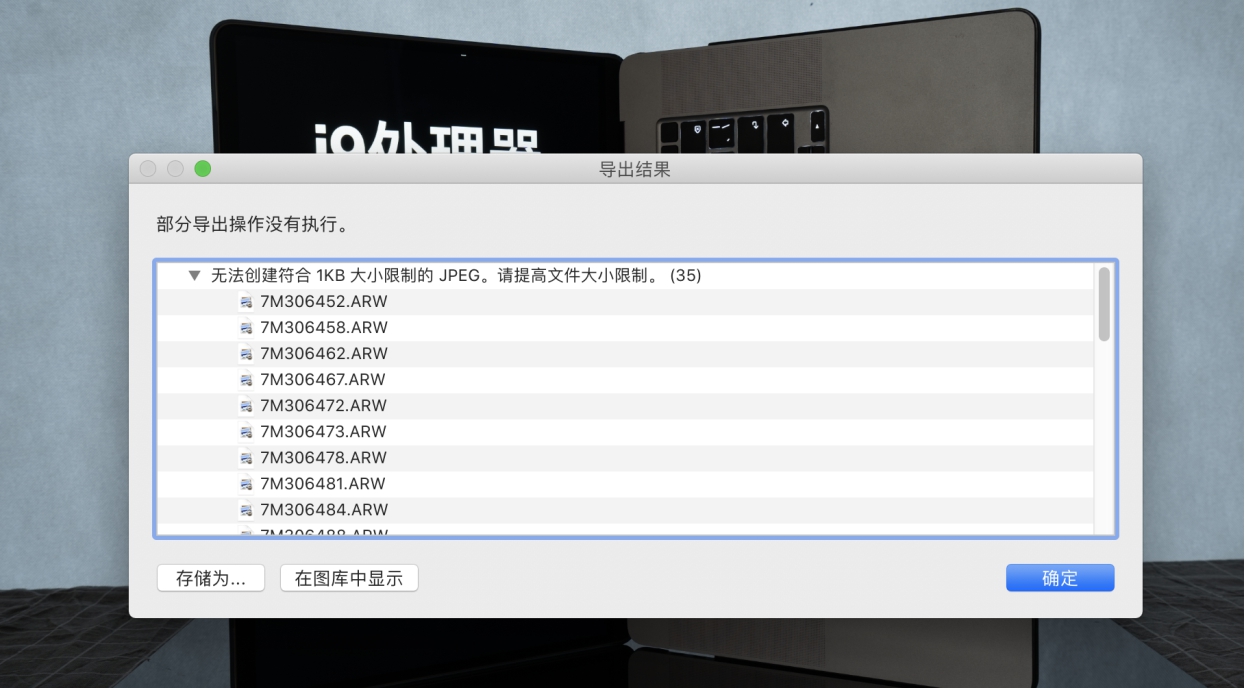Select the 7M306488.ARW list entry
This screenshot has width=1245, height=688.
[x=322, y=533]
